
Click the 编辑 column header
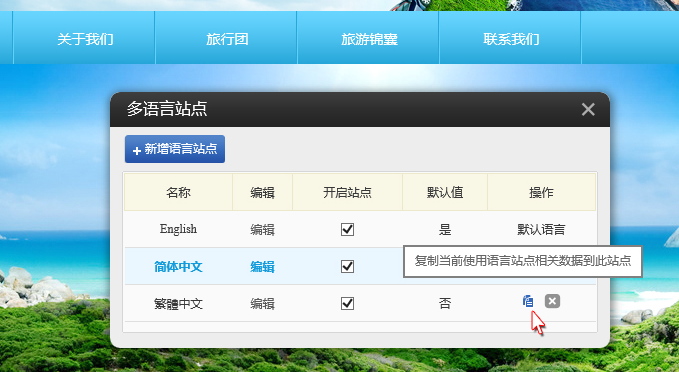(x=262, y=192)
